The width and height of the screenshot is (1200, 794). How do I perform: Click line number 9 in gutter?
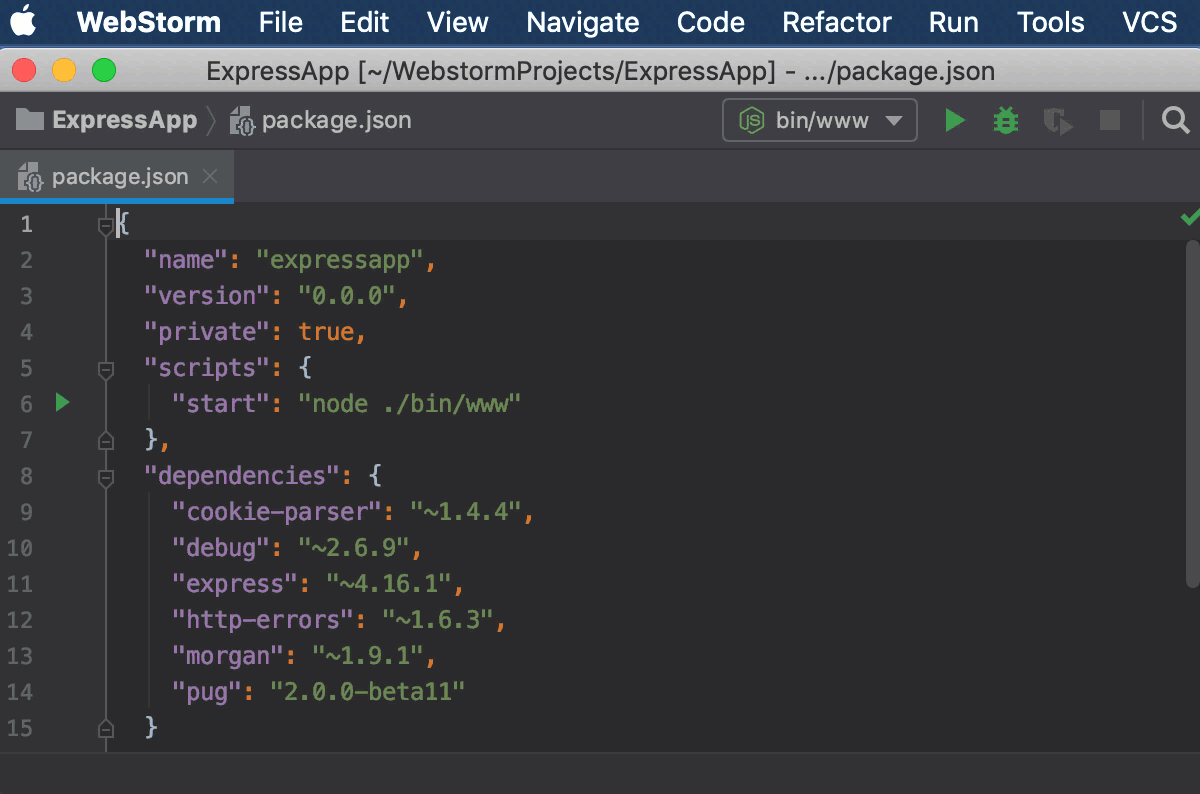pos(27,512)
